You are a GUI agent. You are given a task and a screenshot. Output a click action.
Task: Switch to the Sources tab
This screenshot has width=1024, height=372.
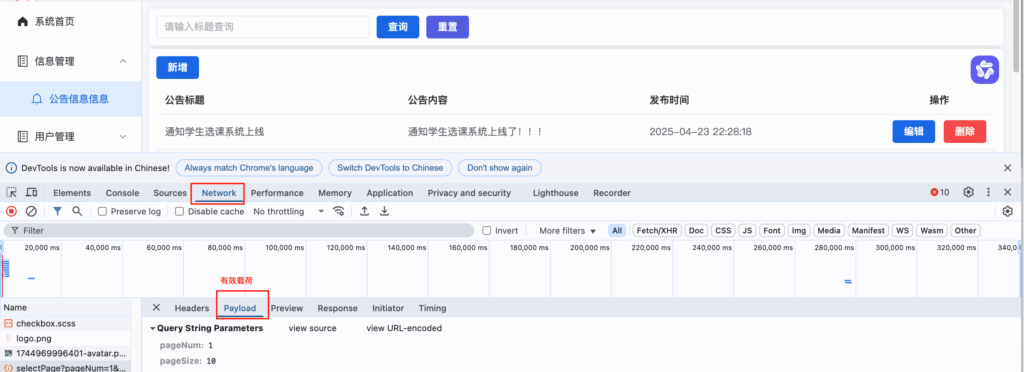170,193
